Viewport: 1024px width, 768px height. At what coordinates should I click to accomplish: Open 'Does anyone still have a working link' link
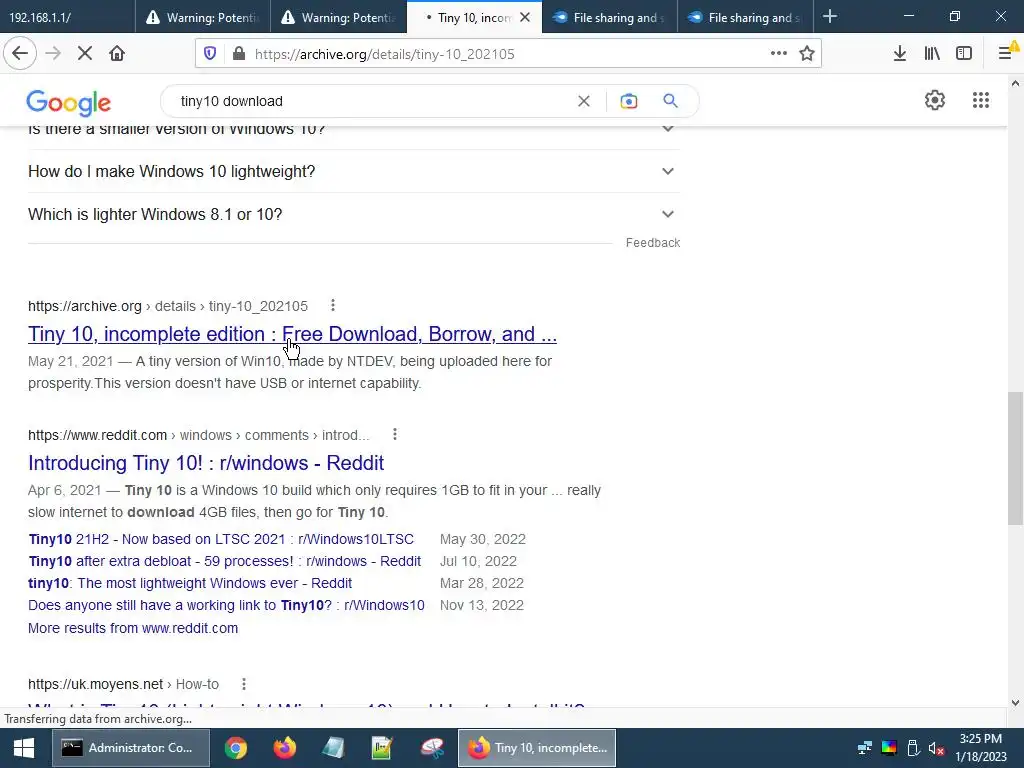coord(226,605)
